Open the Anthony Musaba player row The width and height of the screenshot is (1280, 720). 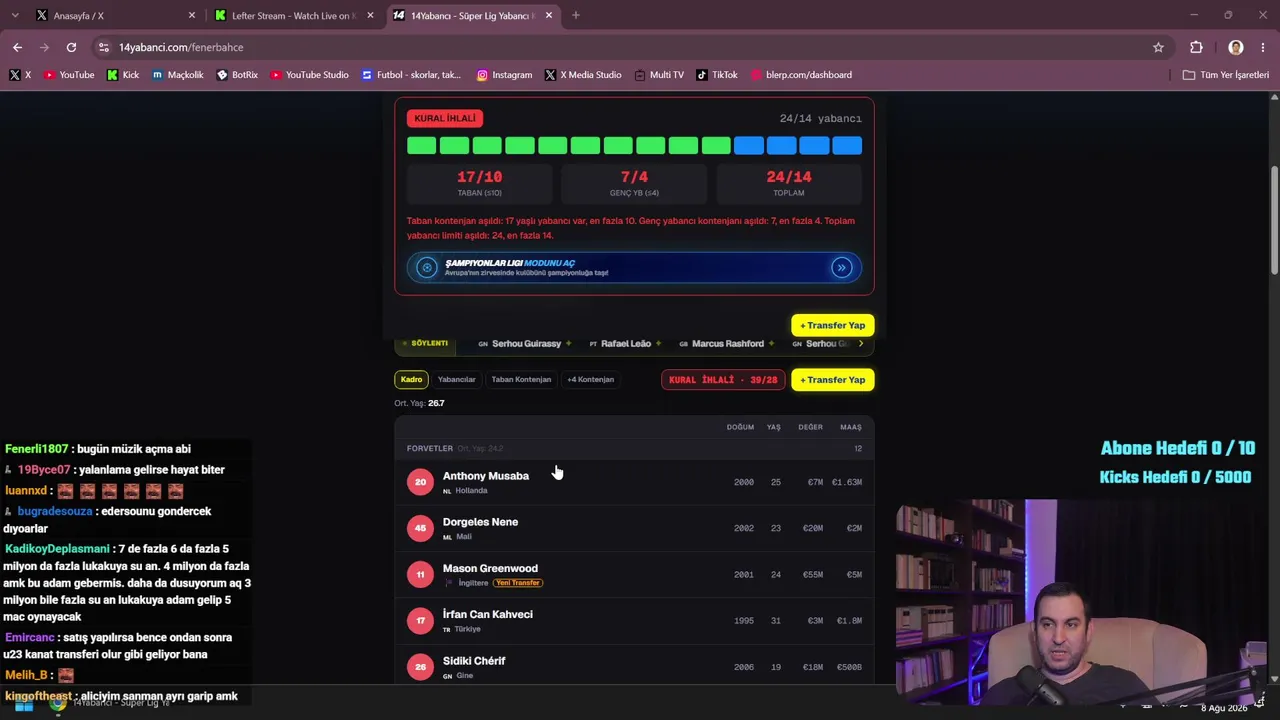coord(634,482)
